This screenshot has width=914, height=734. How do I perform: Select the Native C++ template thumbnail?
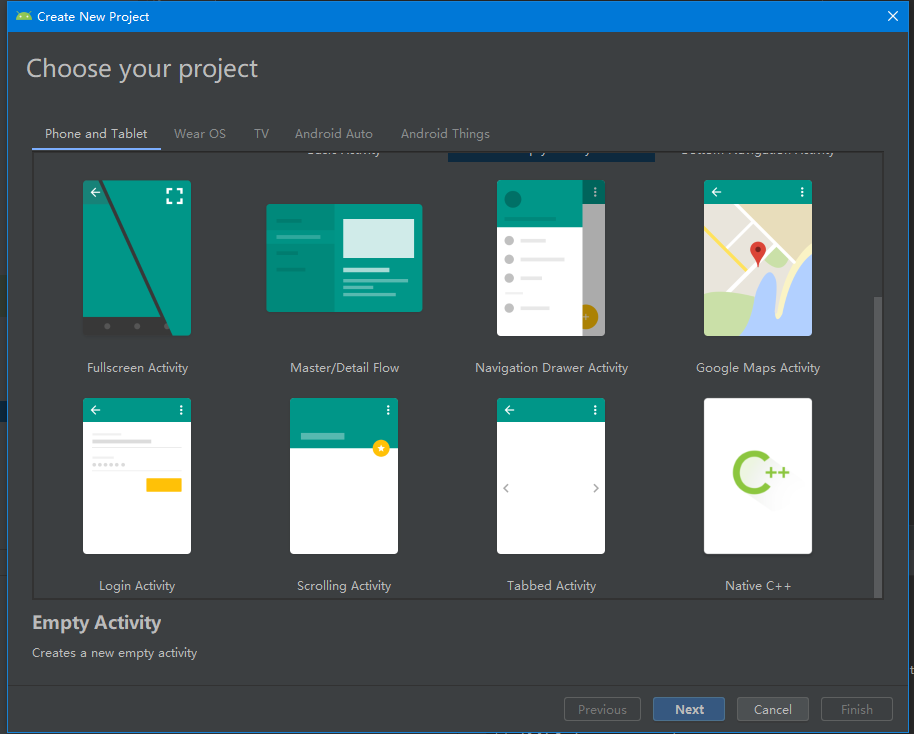(758, 476)
